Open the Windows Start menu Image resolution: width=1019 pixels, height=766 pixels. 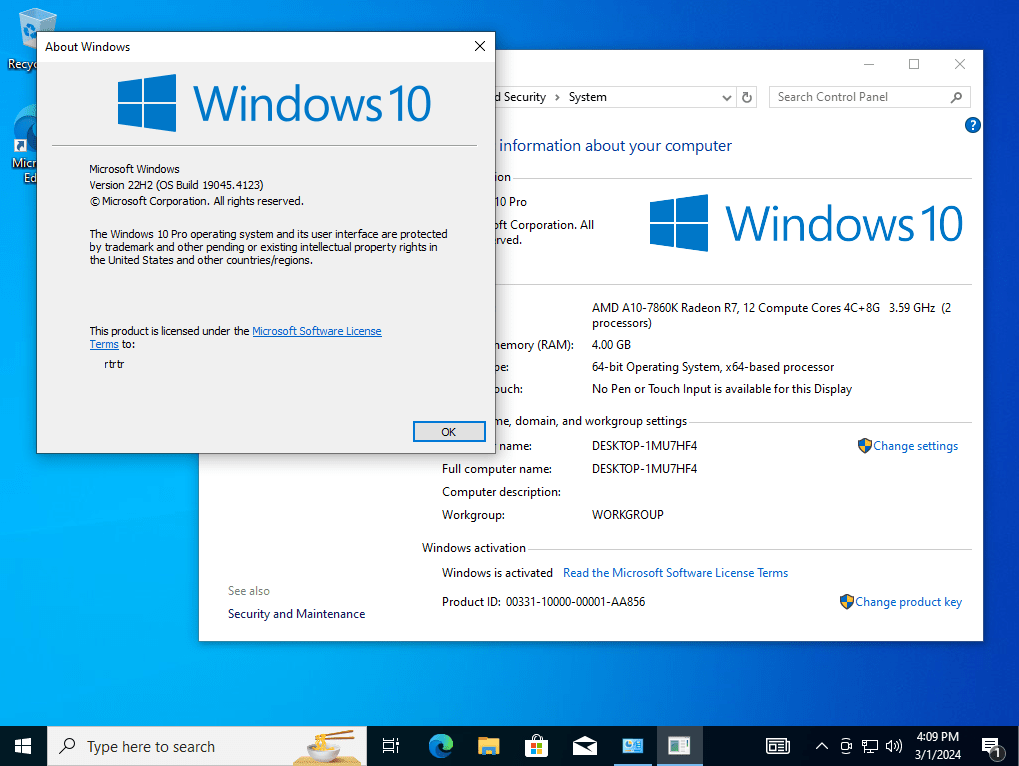coord(23,746)
